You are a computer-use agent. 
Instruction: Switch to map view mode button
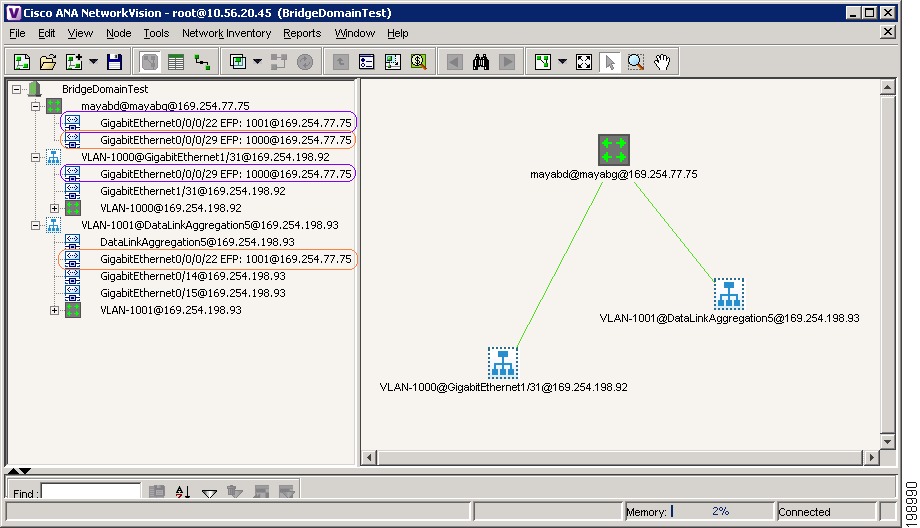150,62
